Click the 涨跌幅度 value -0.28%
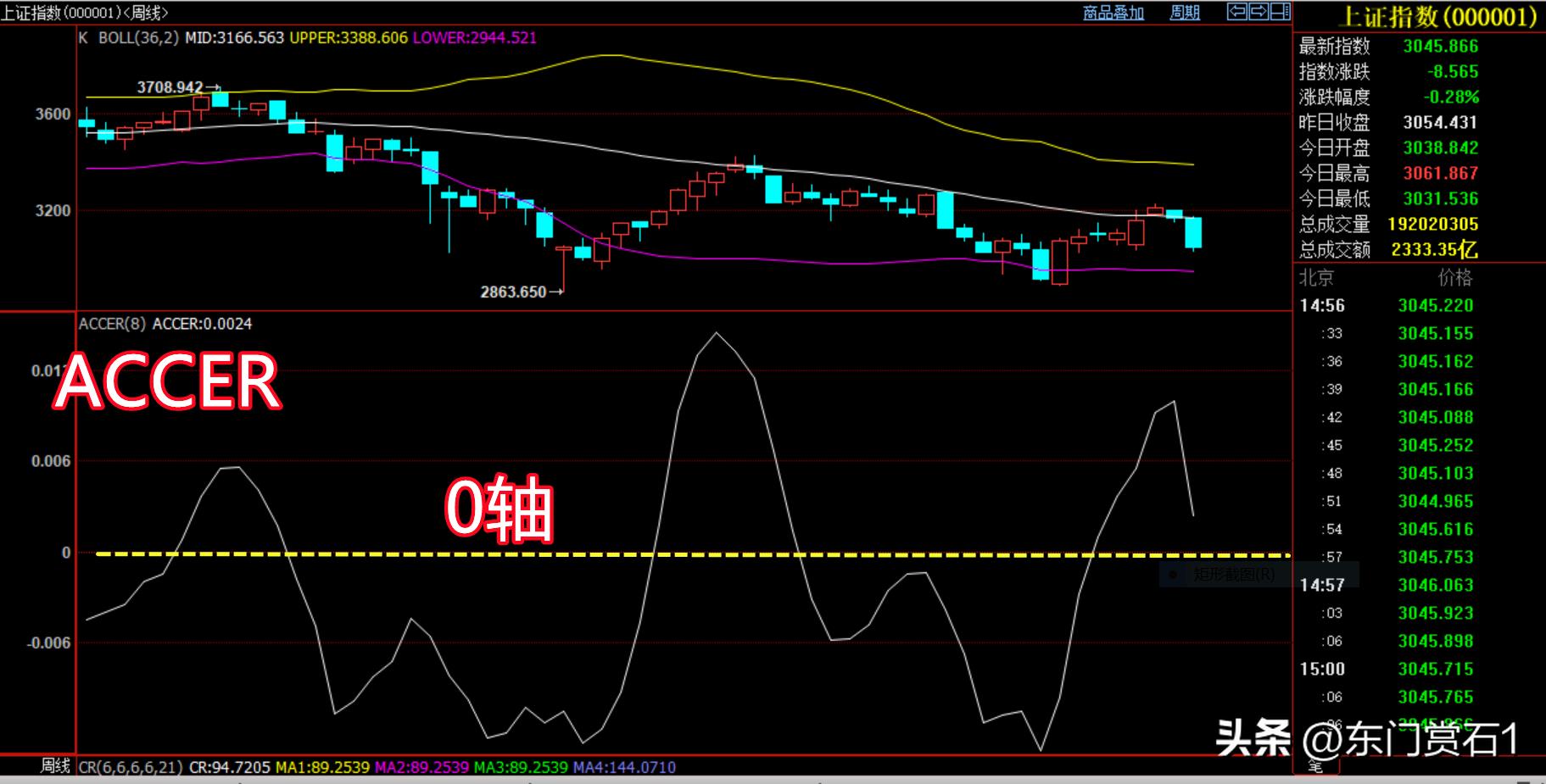This screenshot has width=1546, height=784. (x=1451, y=97)
